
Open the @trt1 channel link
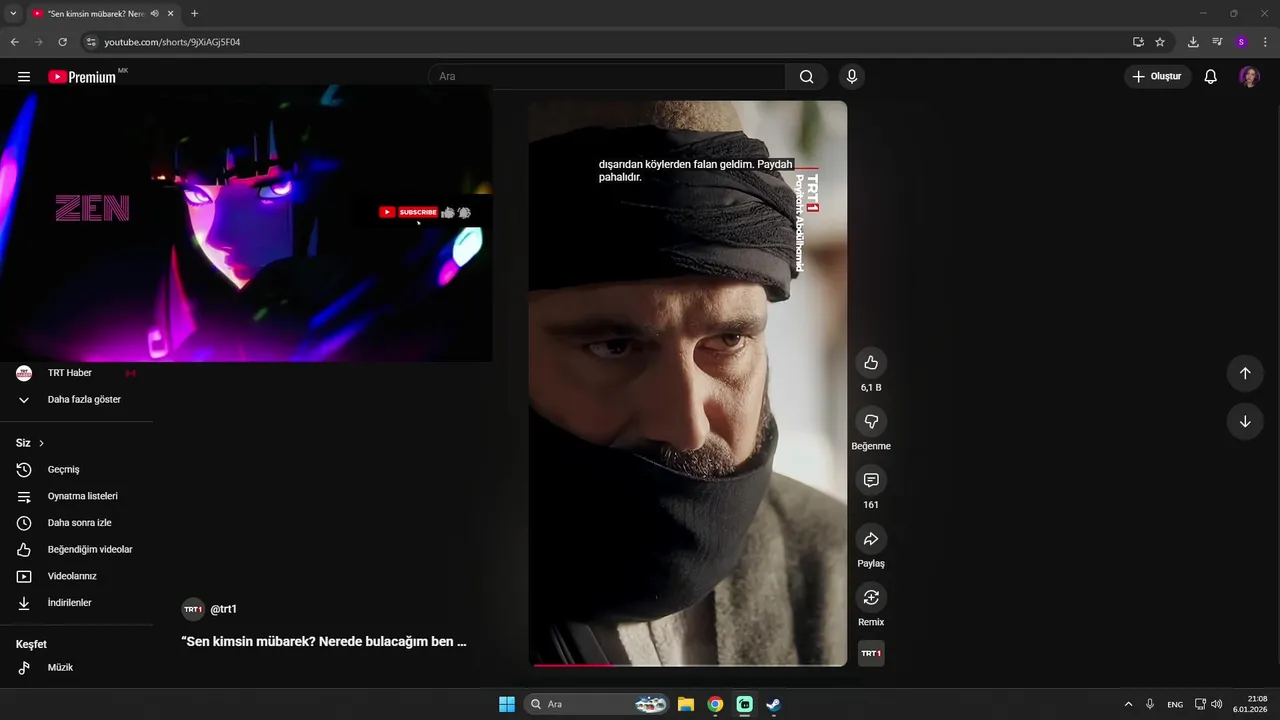[223, 609]
